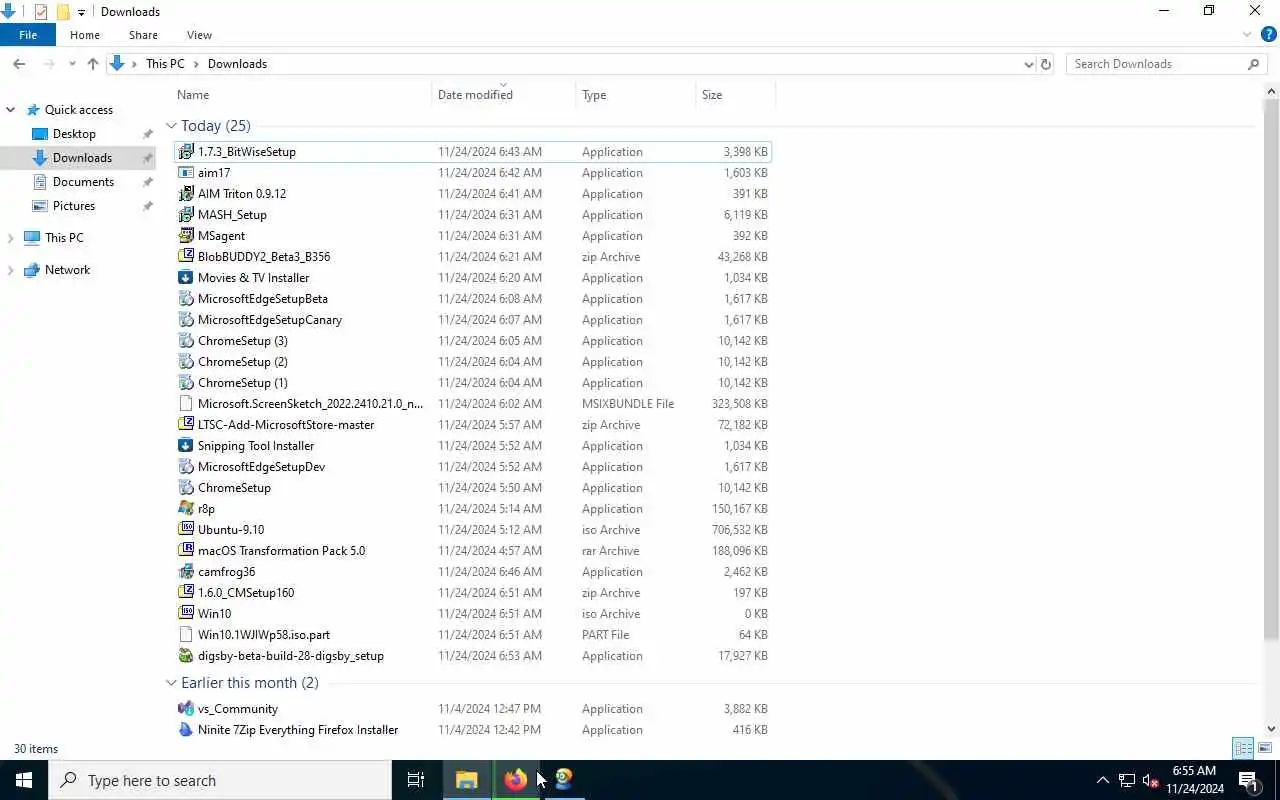Collapse the Today (25) group
This screenshot has height=800, width=1280.
coord(171,126)
